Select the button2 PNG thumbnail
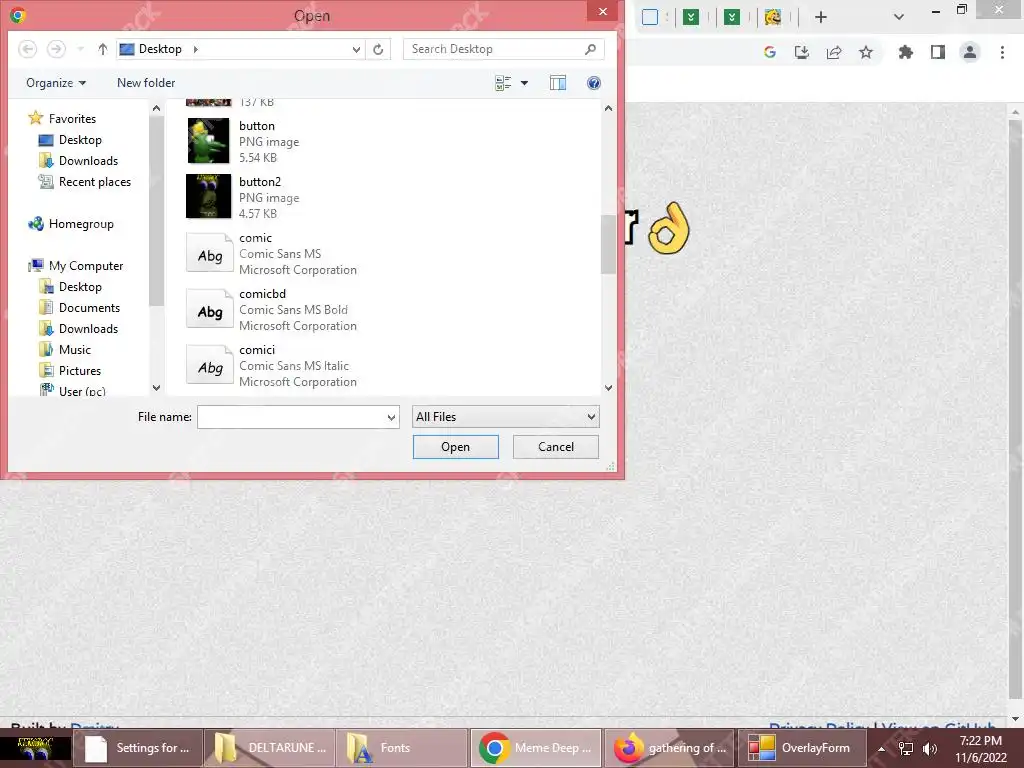The image size is (1024, 768). tap(208, 196)
